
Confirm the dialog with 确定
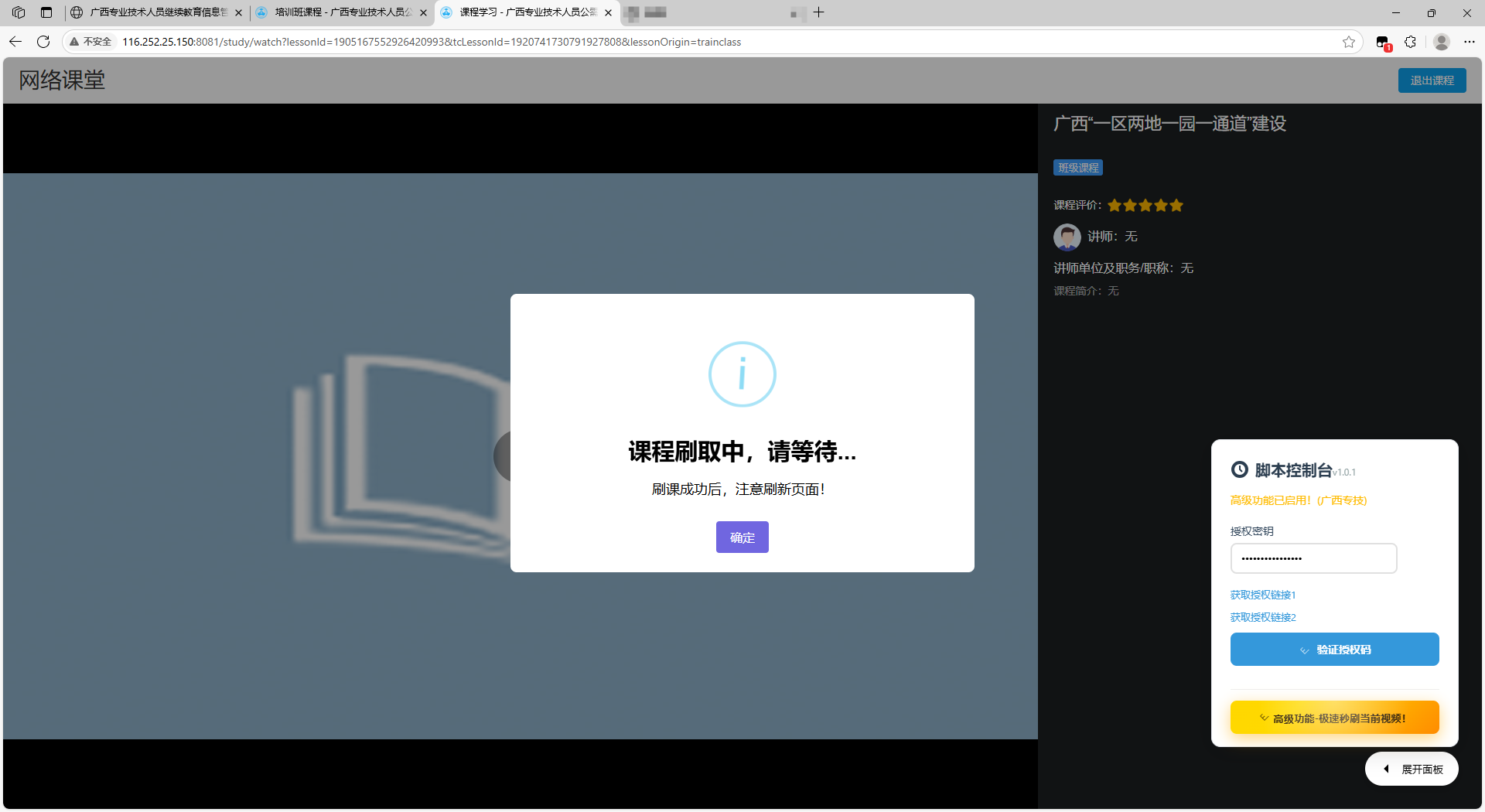(742, 537)
